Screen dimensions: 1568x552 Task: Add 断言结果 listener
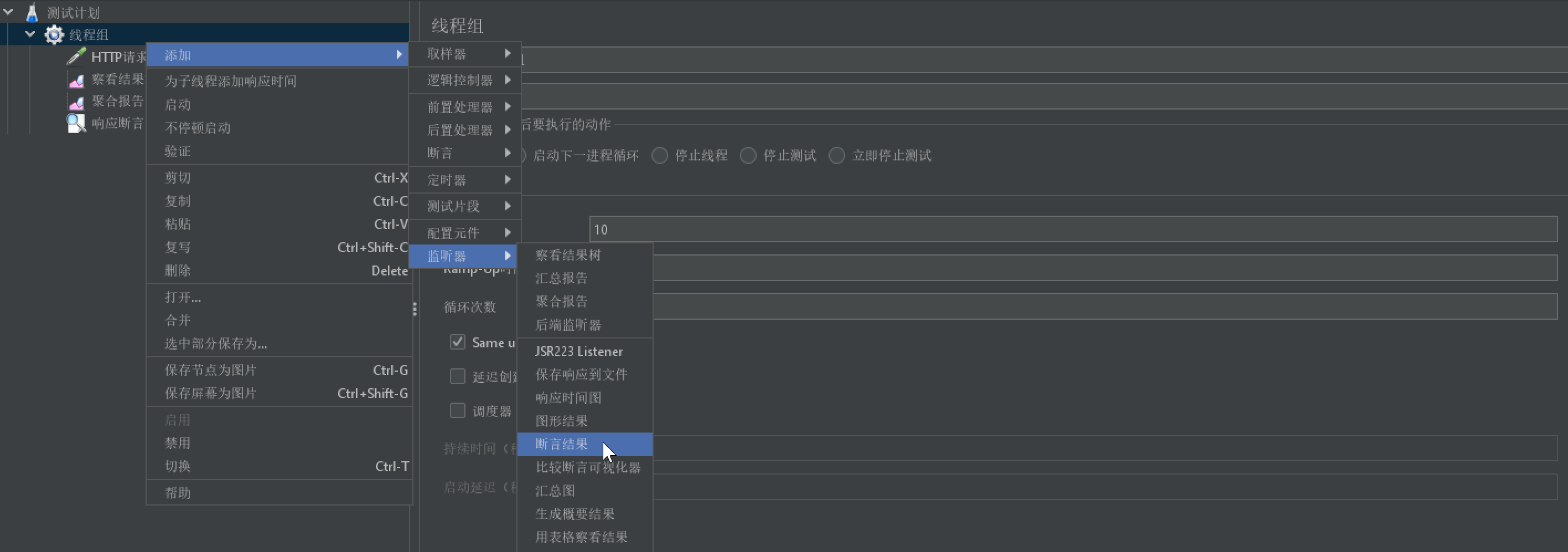click(585, 444)
